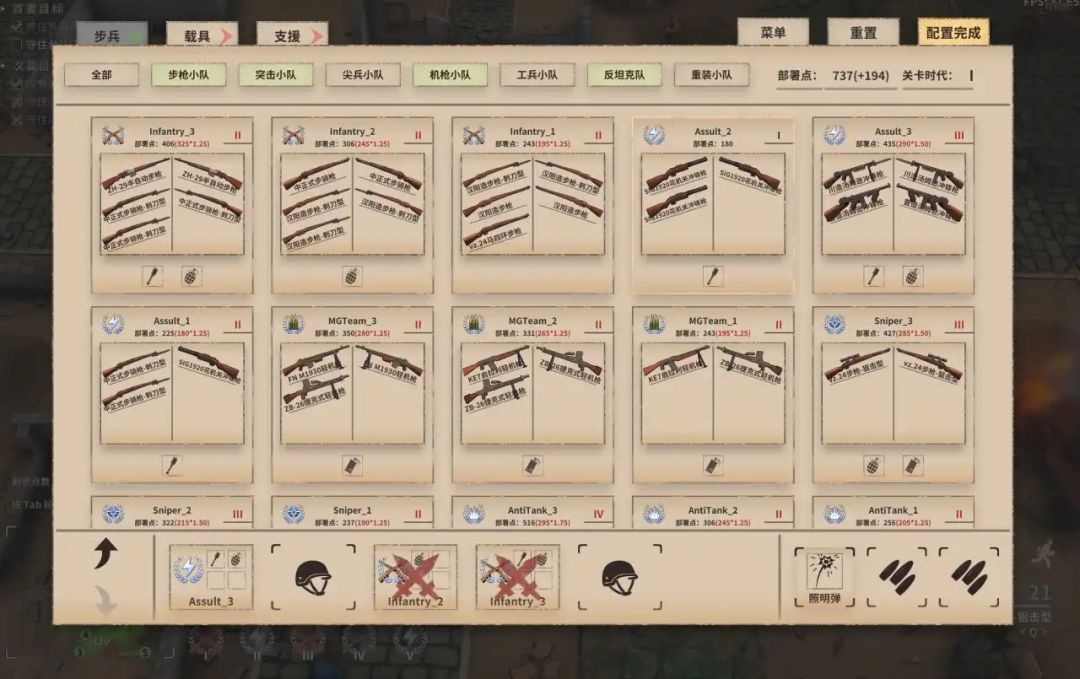Confirm with 配置完成 button
The width and height of the screenshot is (1080, 679).
coord(953,32)
